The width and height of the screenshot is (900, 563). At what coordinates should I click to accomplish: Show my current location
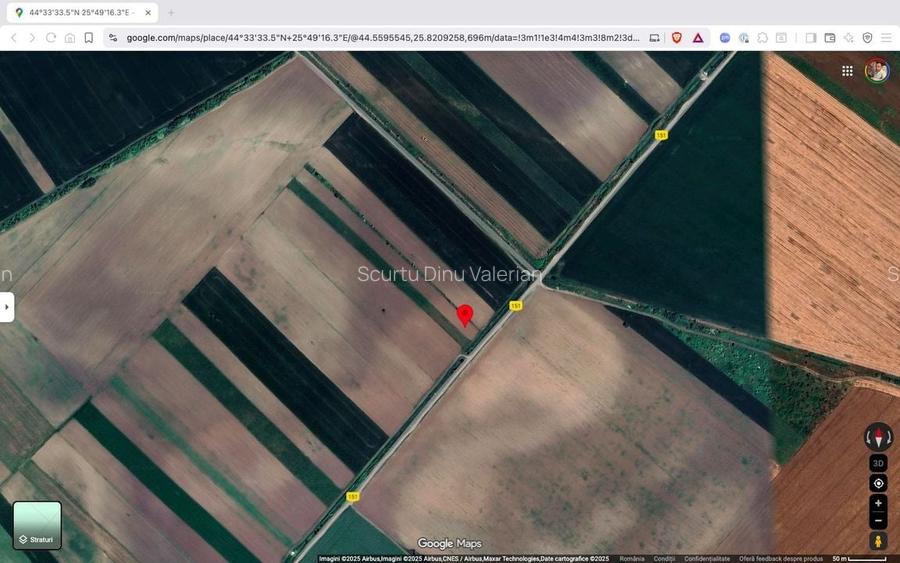(878, 483)
